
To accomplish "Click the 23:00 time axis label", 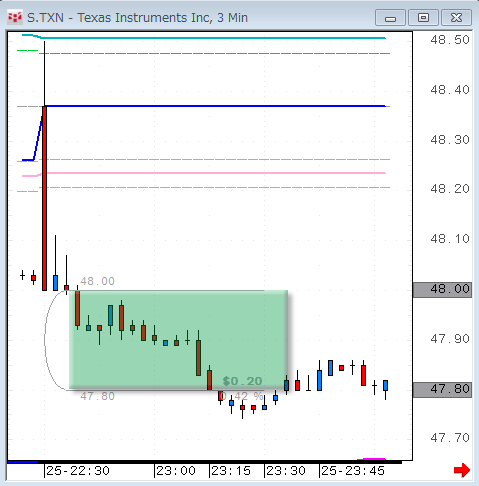I will click(176, 471).
